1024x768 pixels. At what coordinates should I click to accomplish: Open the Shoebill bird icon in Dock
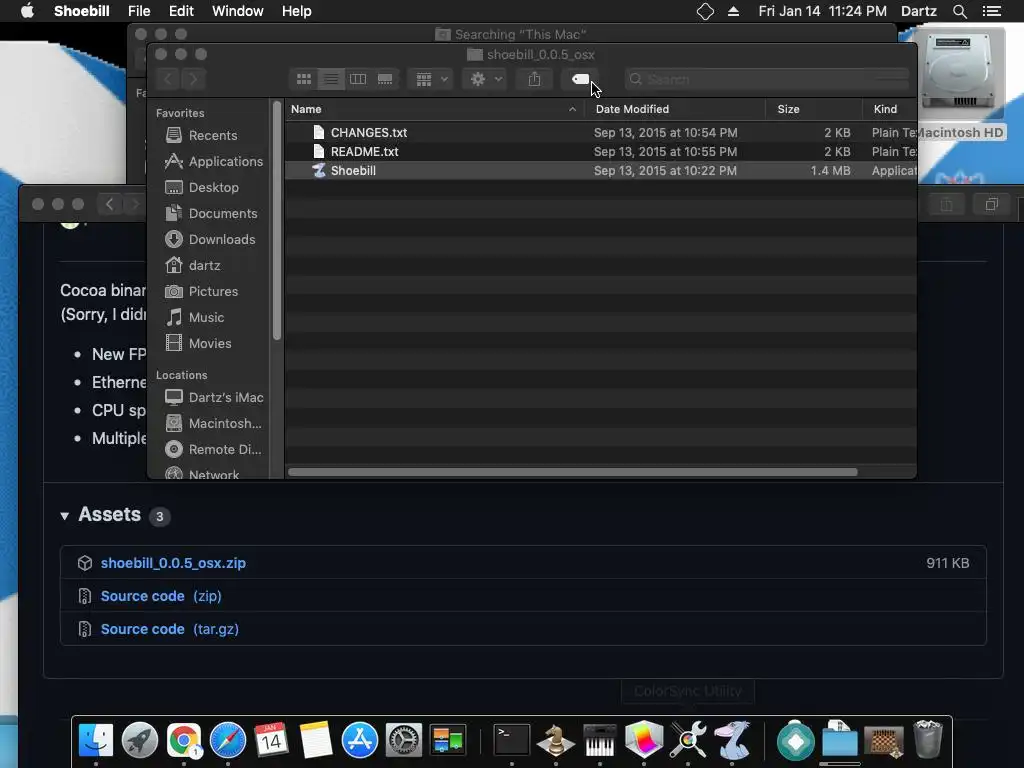click(x=732, y=741)
